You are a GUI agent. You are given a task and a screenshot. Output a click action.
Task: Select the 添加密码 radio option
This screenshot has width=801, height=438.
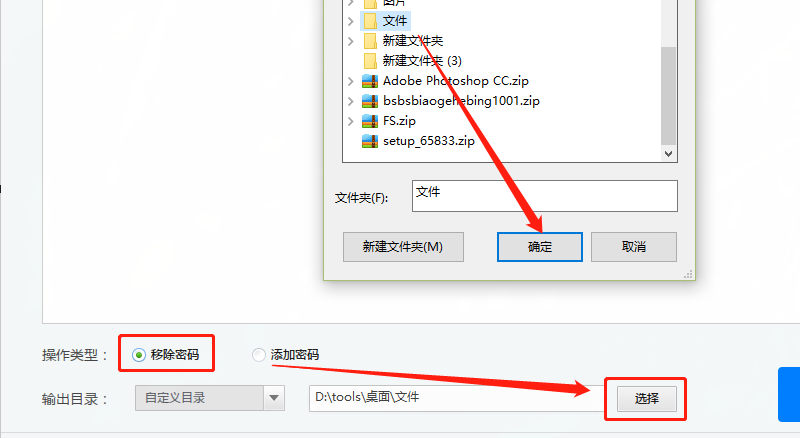[259, 355]
